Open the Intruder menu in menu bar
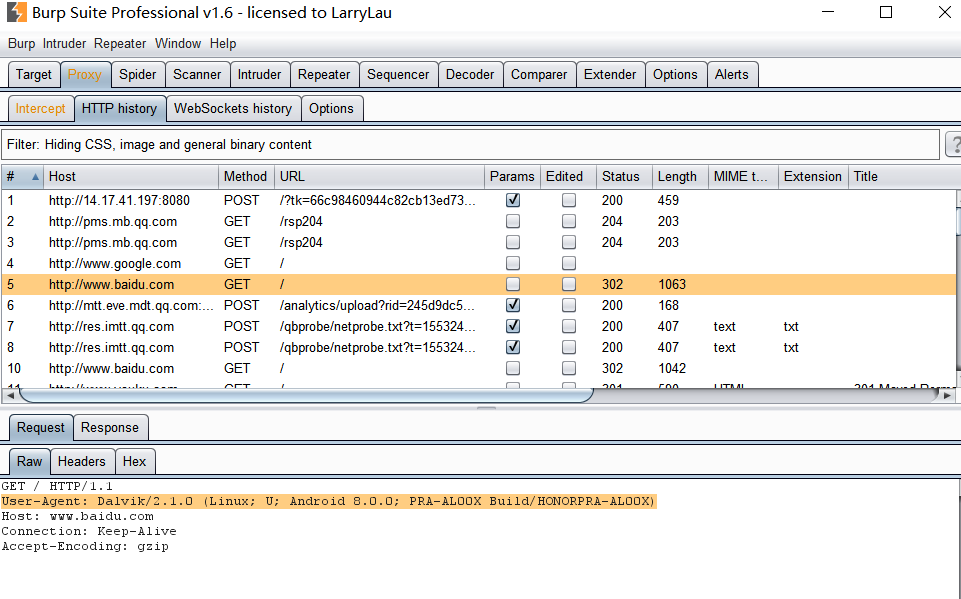The width and height of the screenshot is (961, 599). 64,44
